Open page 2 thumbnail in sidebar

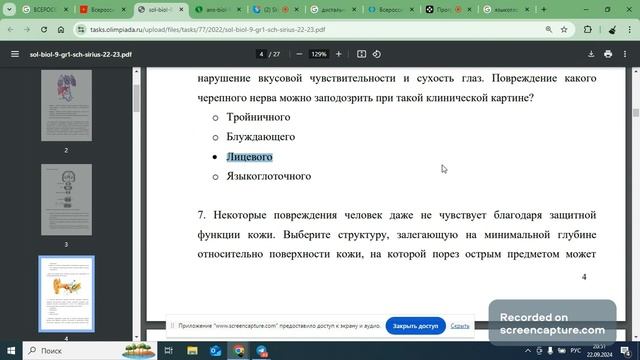click(66, 105)
